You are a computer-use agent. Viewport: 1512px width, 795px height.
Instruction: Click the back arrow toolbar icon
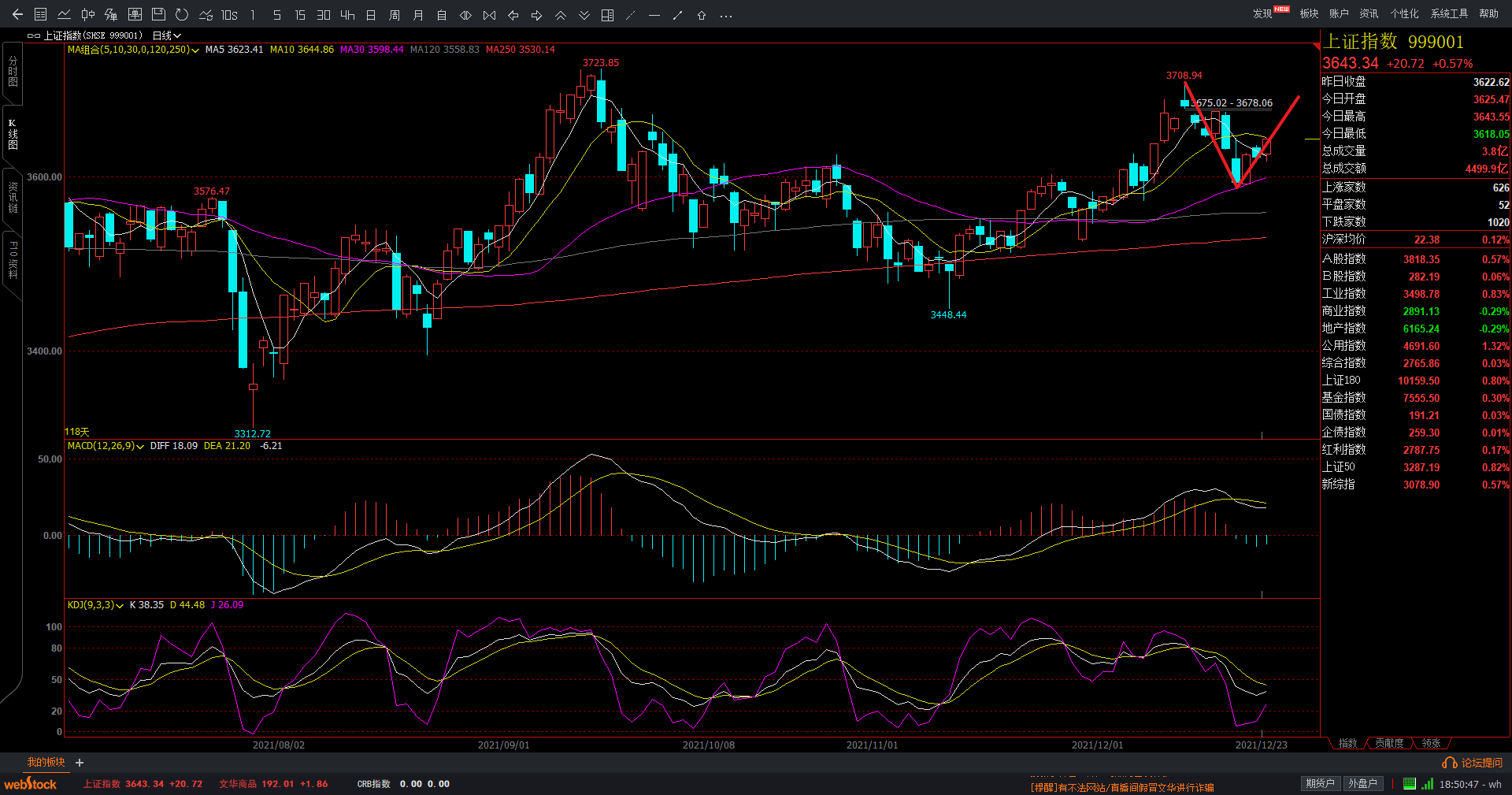pyautogui.click(x=17, y=15)
